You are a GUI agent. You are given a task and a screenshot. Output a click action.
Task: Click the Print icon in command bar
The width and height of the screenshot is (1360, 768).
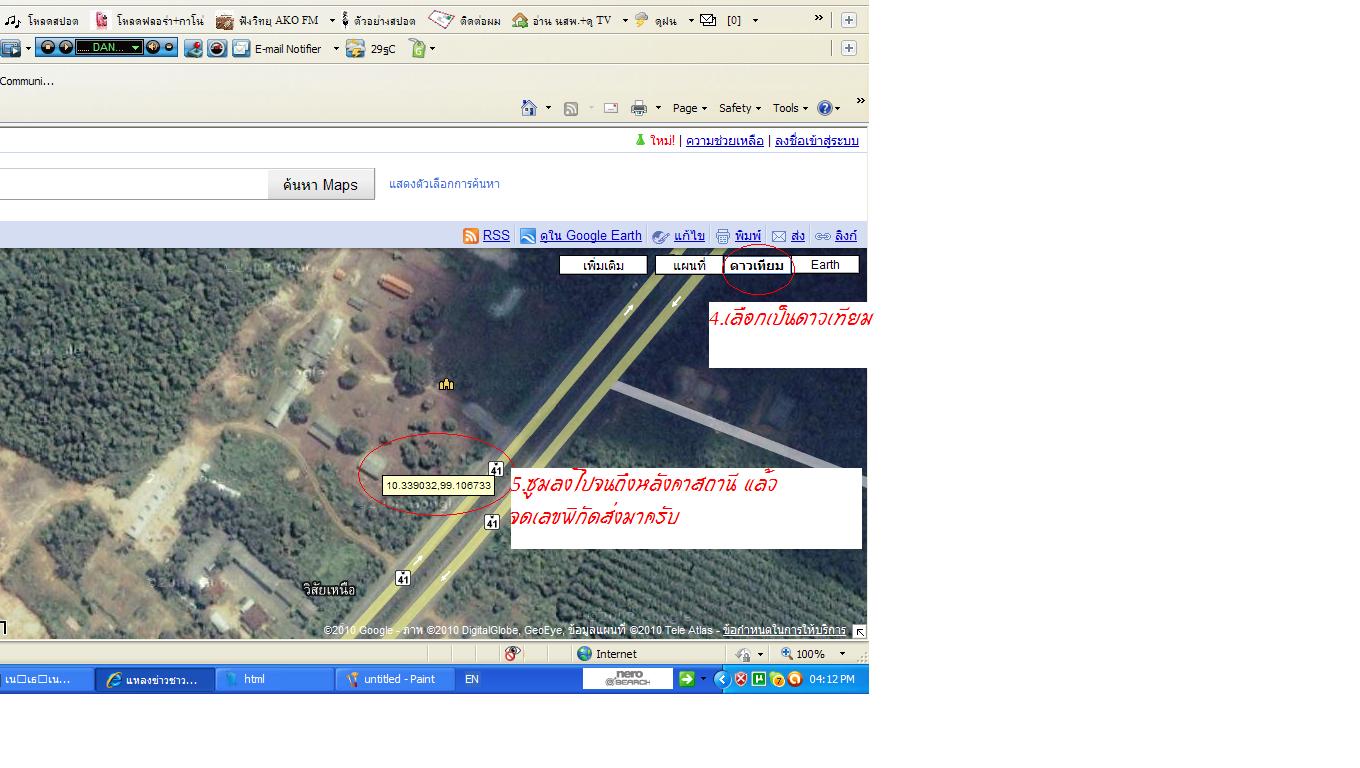point(639,108)
